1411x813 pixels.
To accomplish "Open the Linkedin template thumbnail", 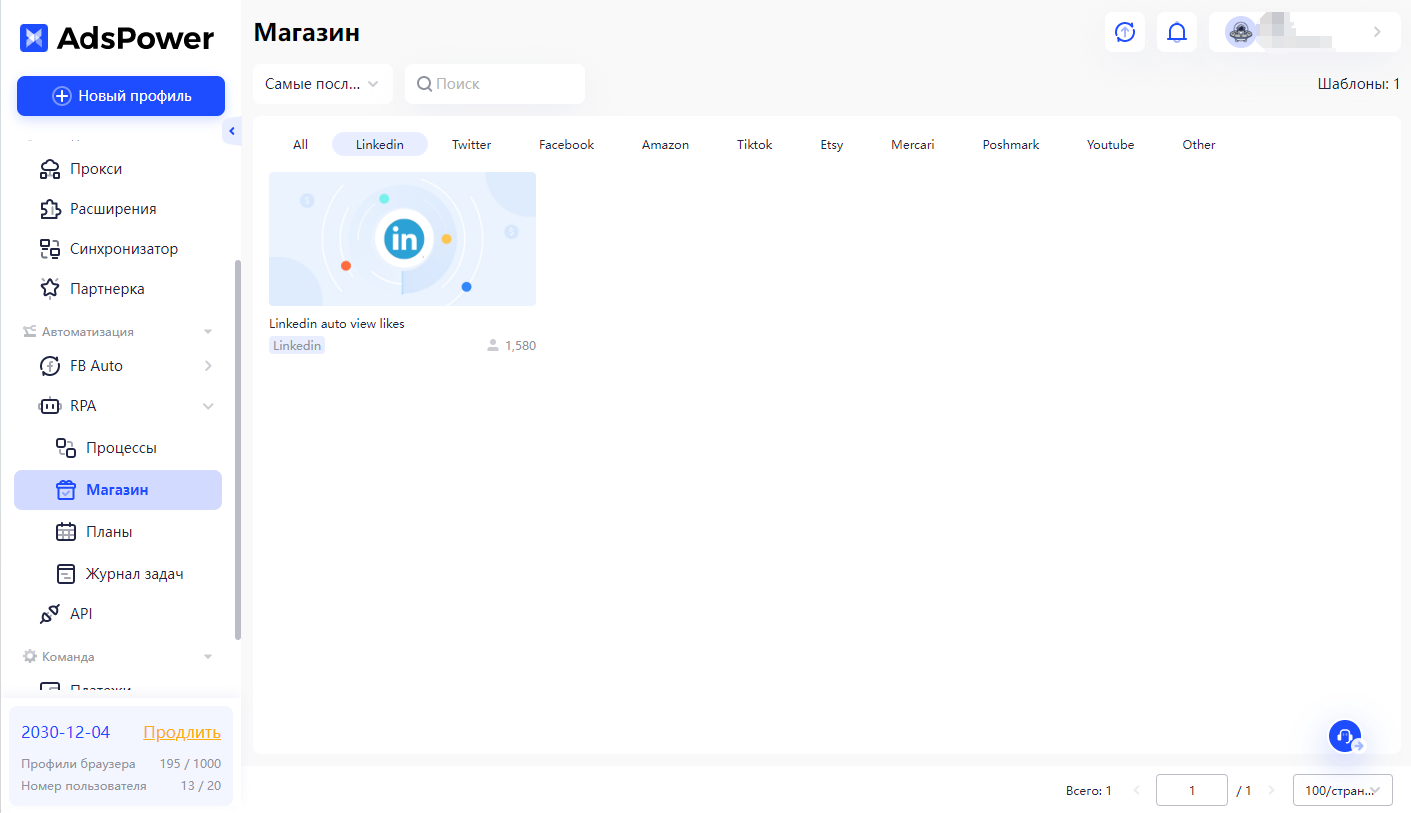I will coord(402,239).
